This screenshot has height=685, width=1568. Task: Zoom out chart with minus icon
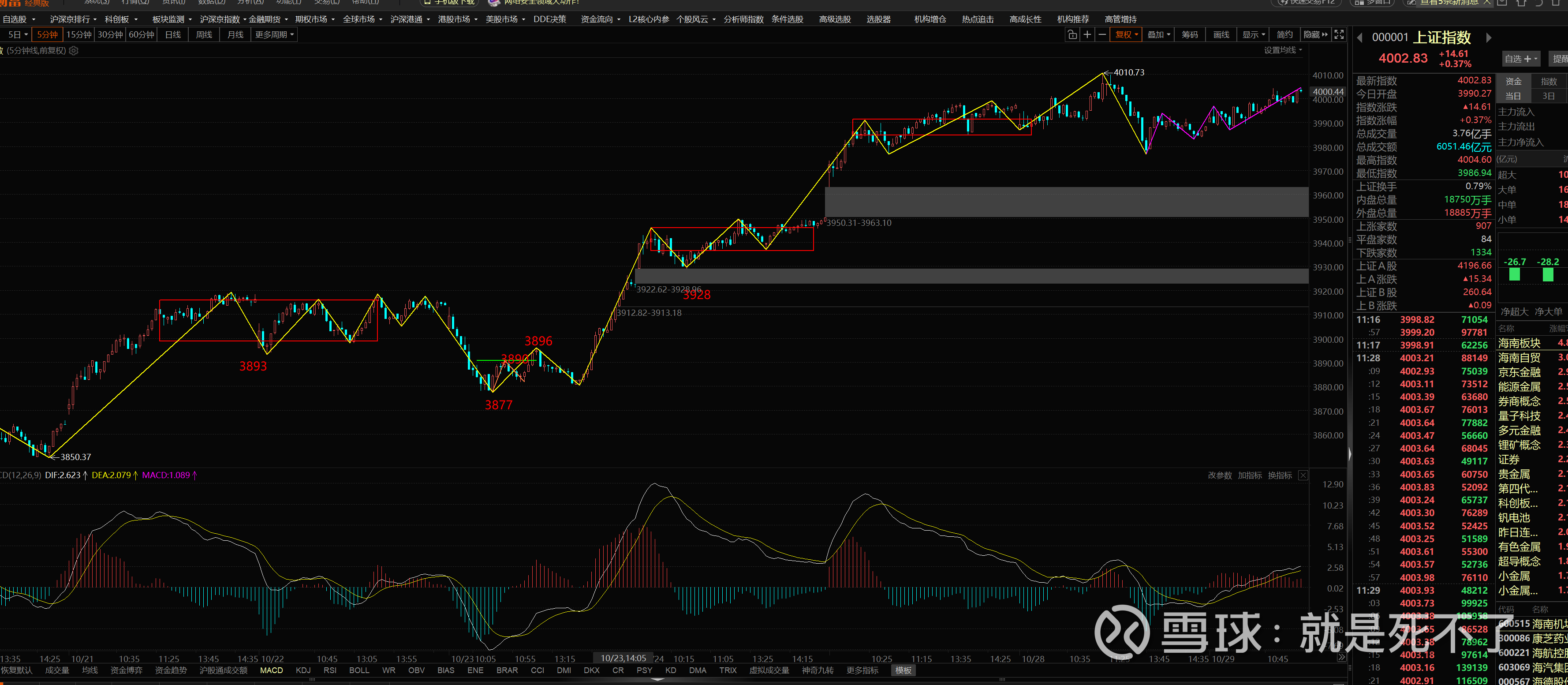[1102, 35]
